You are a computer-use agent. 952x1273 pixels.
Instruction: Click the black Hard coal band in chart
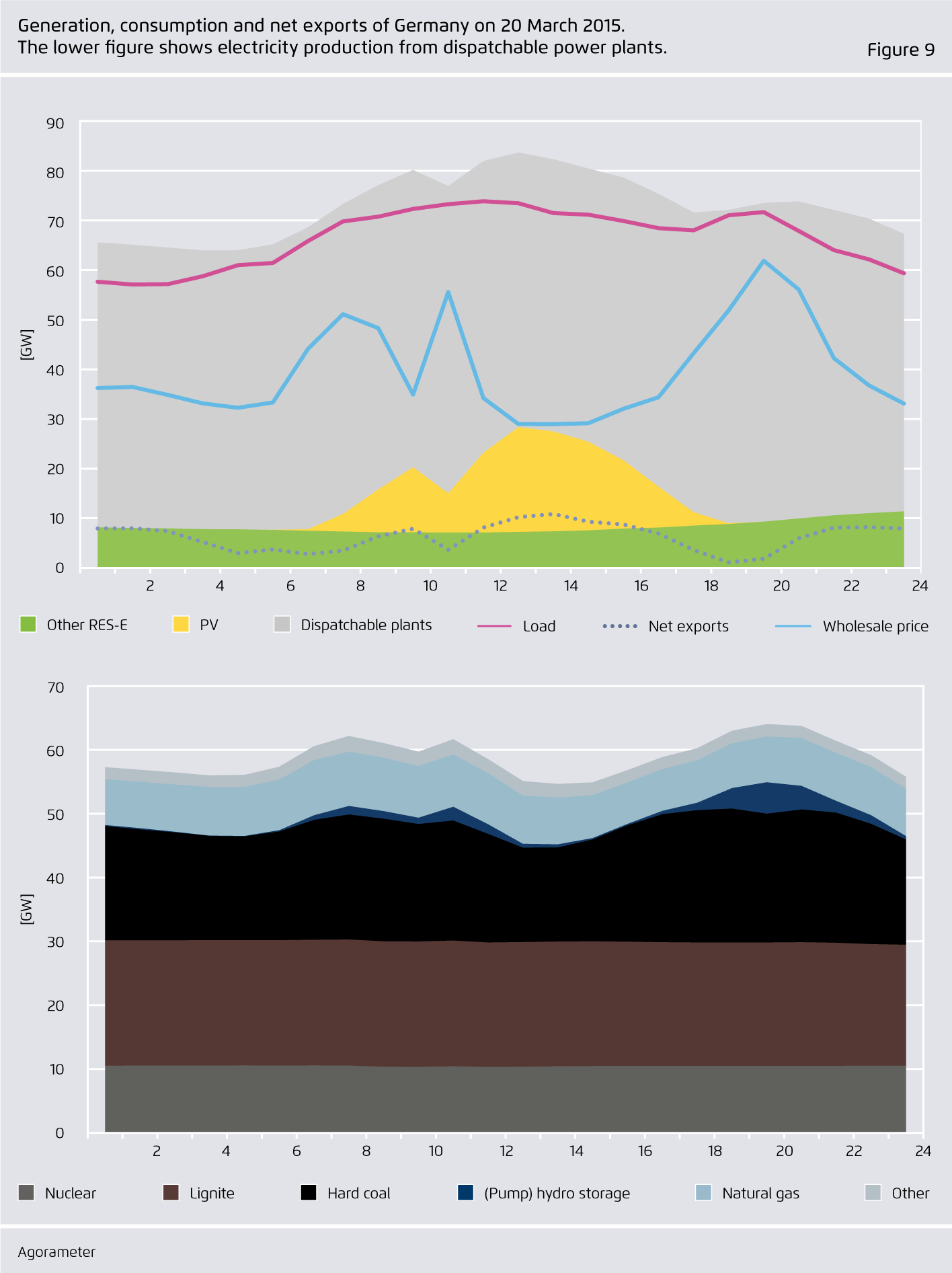coord(506,881)
